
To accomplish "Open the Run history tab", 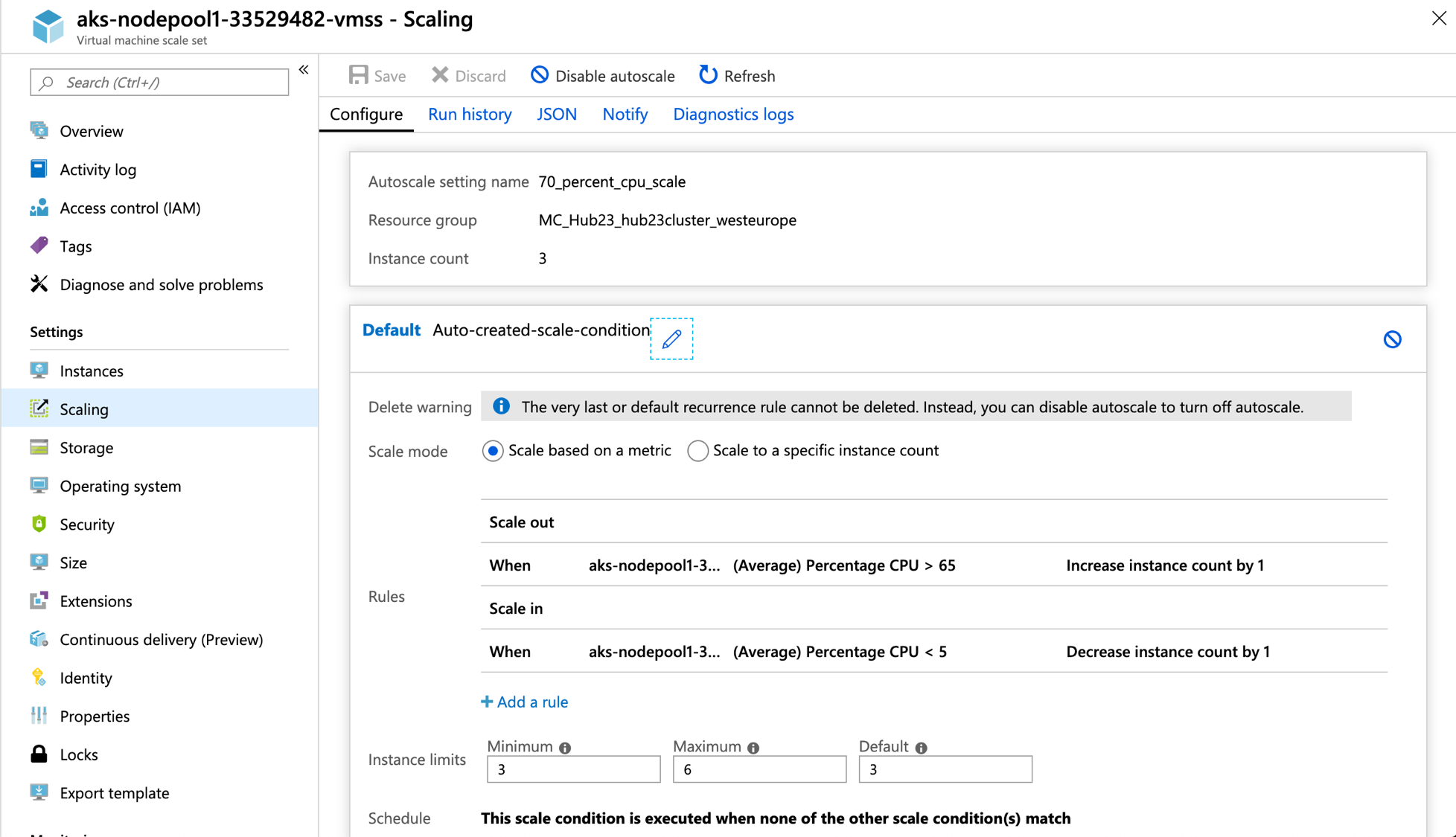I will 470,114.
